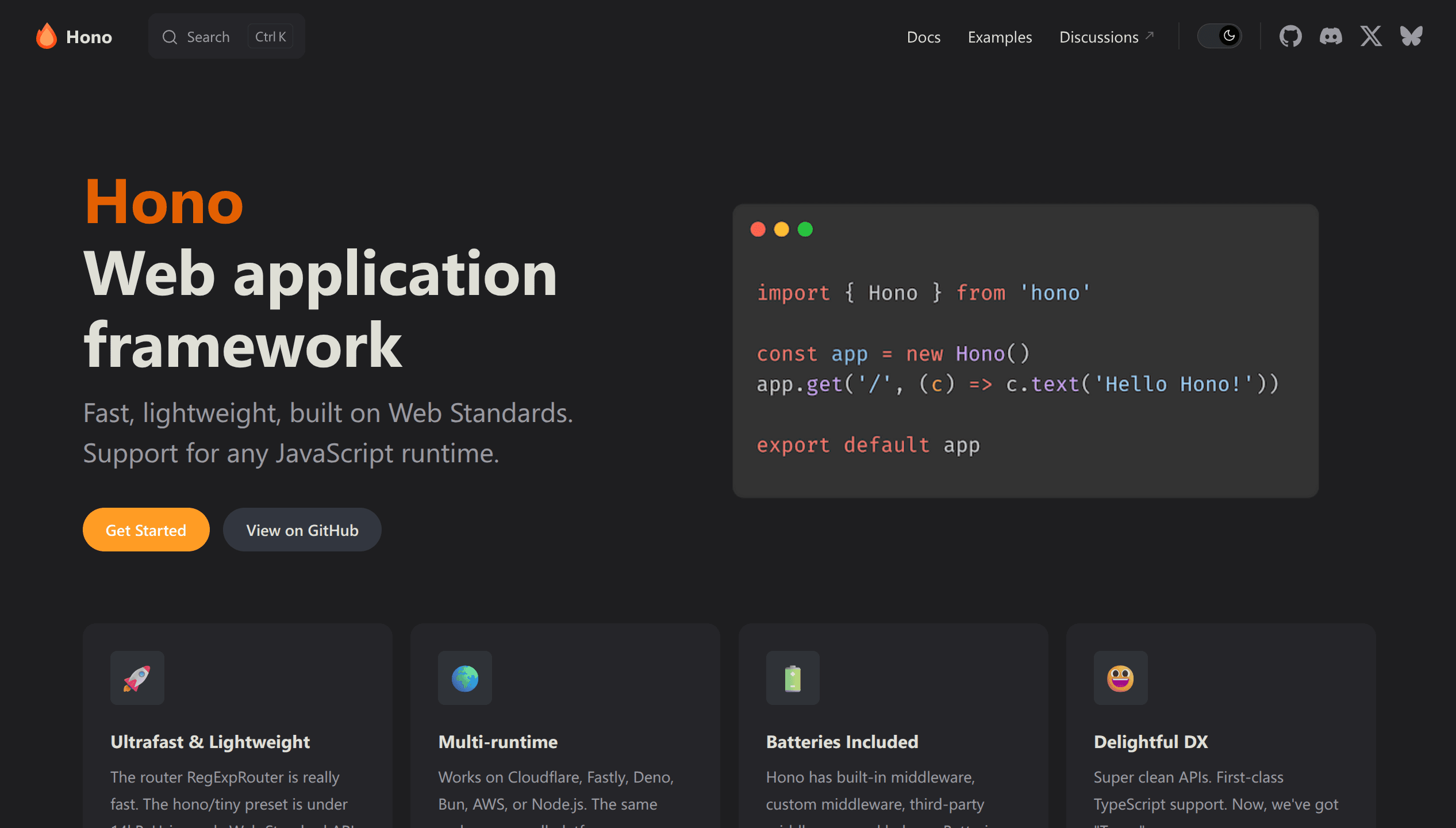
Task: Click the Batteries Included heading
Action: 842,742
